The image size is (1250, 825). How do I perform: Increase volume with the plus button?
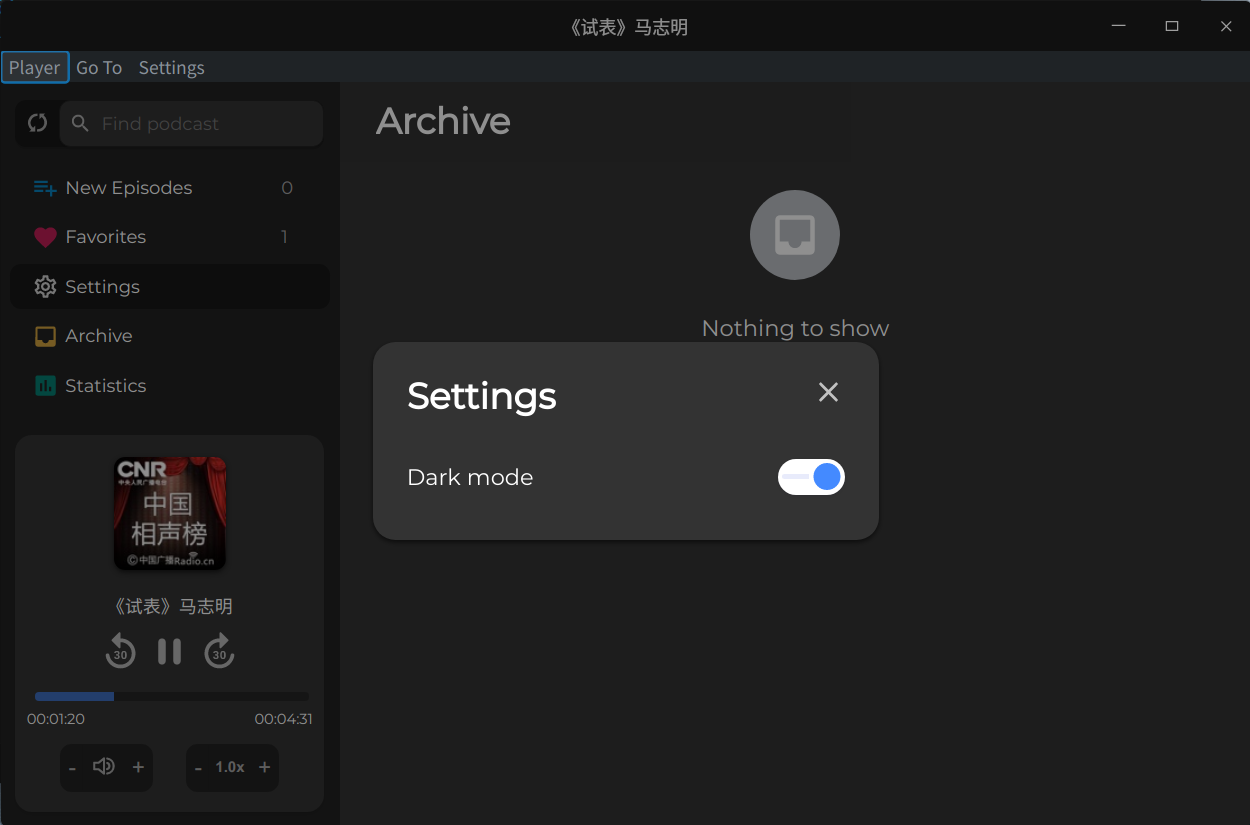[138, 767]
